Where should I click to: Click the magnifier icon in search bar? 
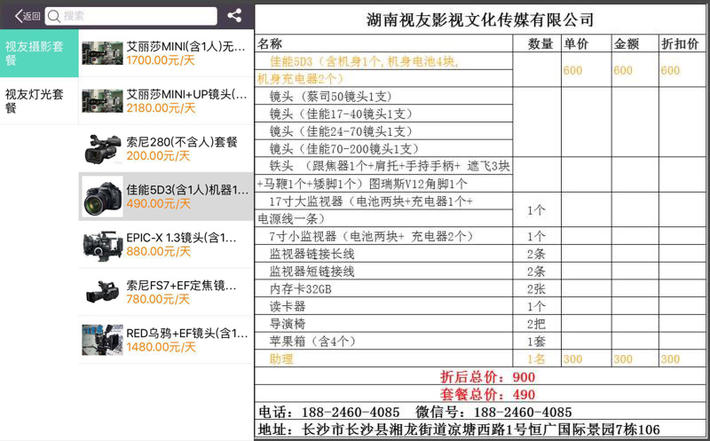[55, 16]
